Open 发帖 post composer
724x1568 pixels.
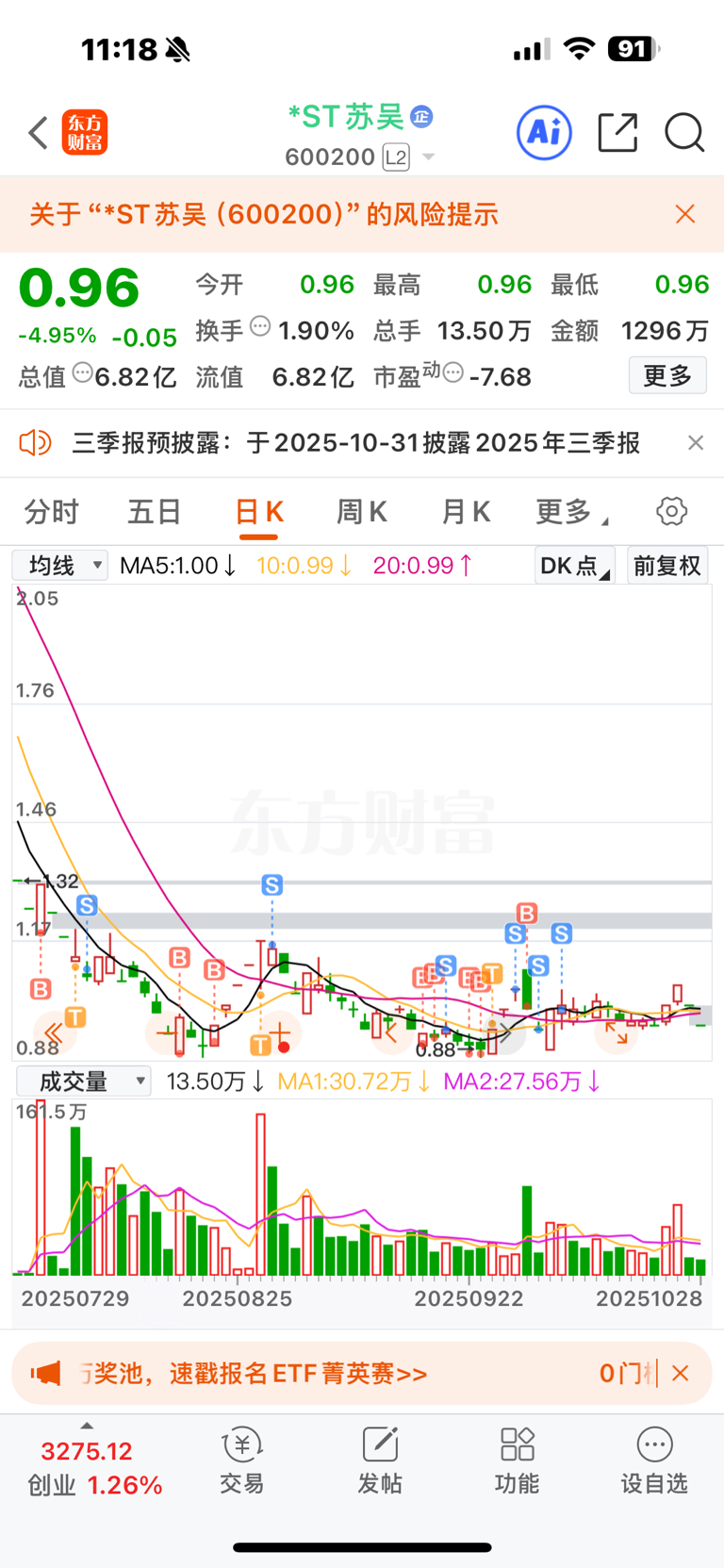380,1461
